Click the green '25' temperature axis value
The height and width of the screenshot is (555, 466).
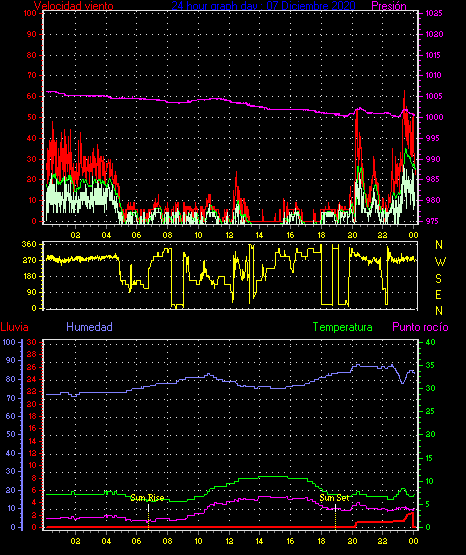pos(430,411)
